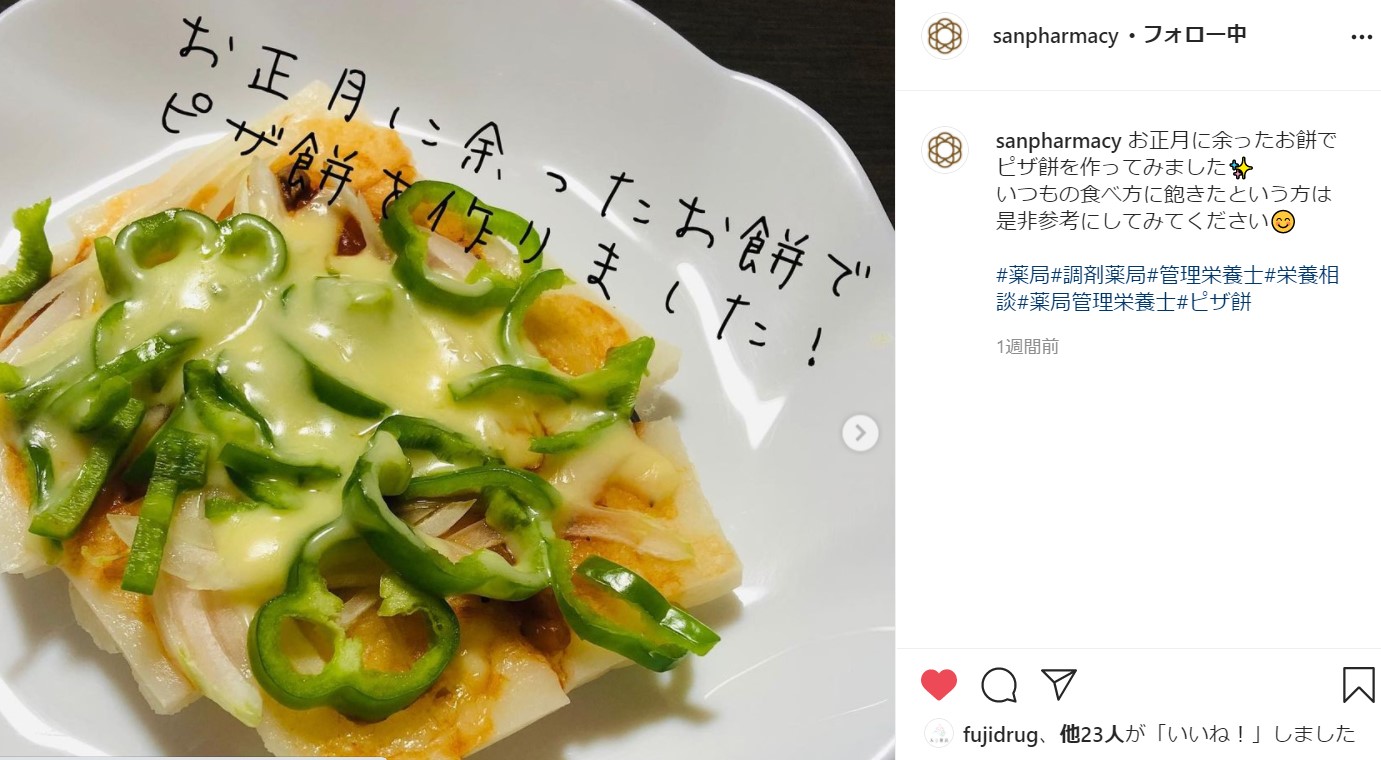Image resolution: width=1381 pixels, height=760 pixels.
Task: Share post via paper plane icon
Action: [x=1058, y=684]
